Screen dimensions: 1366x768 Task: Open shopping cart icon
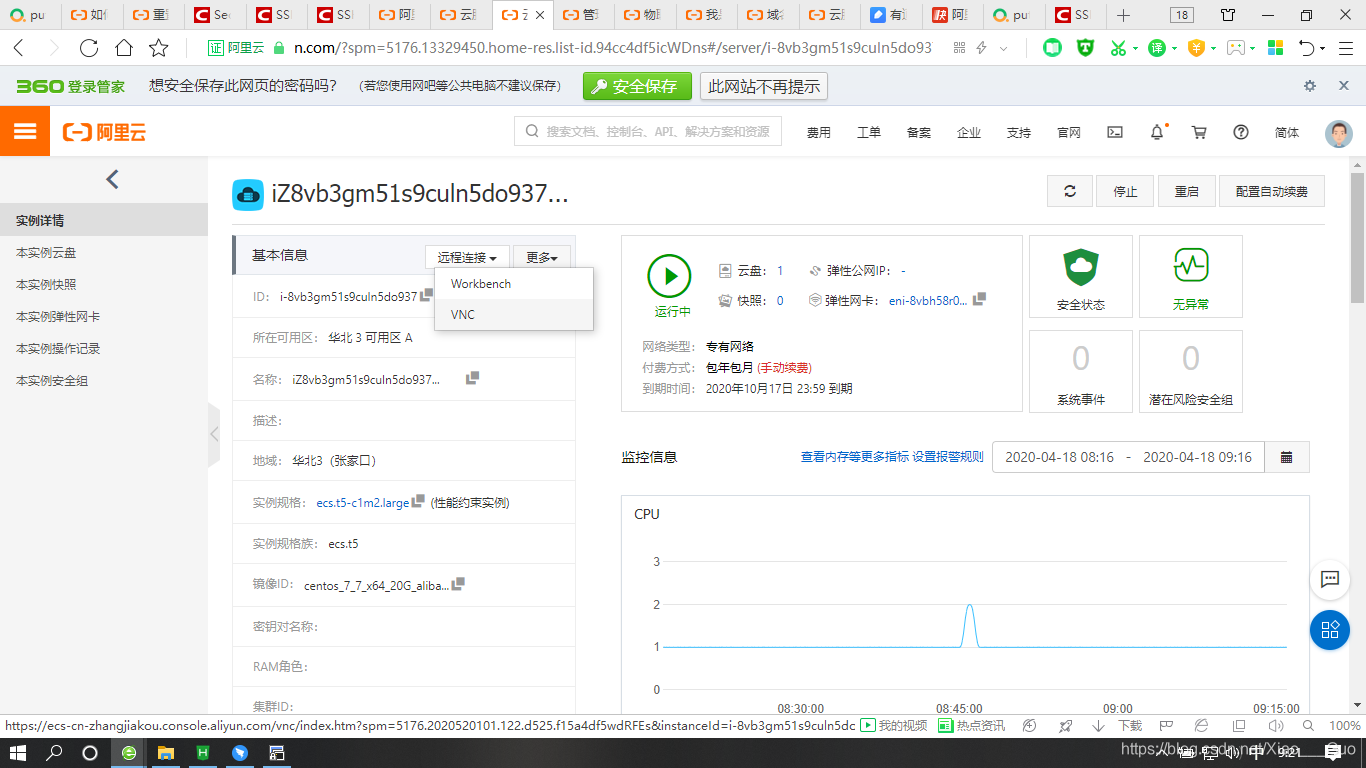click(x=1199, y=132)
